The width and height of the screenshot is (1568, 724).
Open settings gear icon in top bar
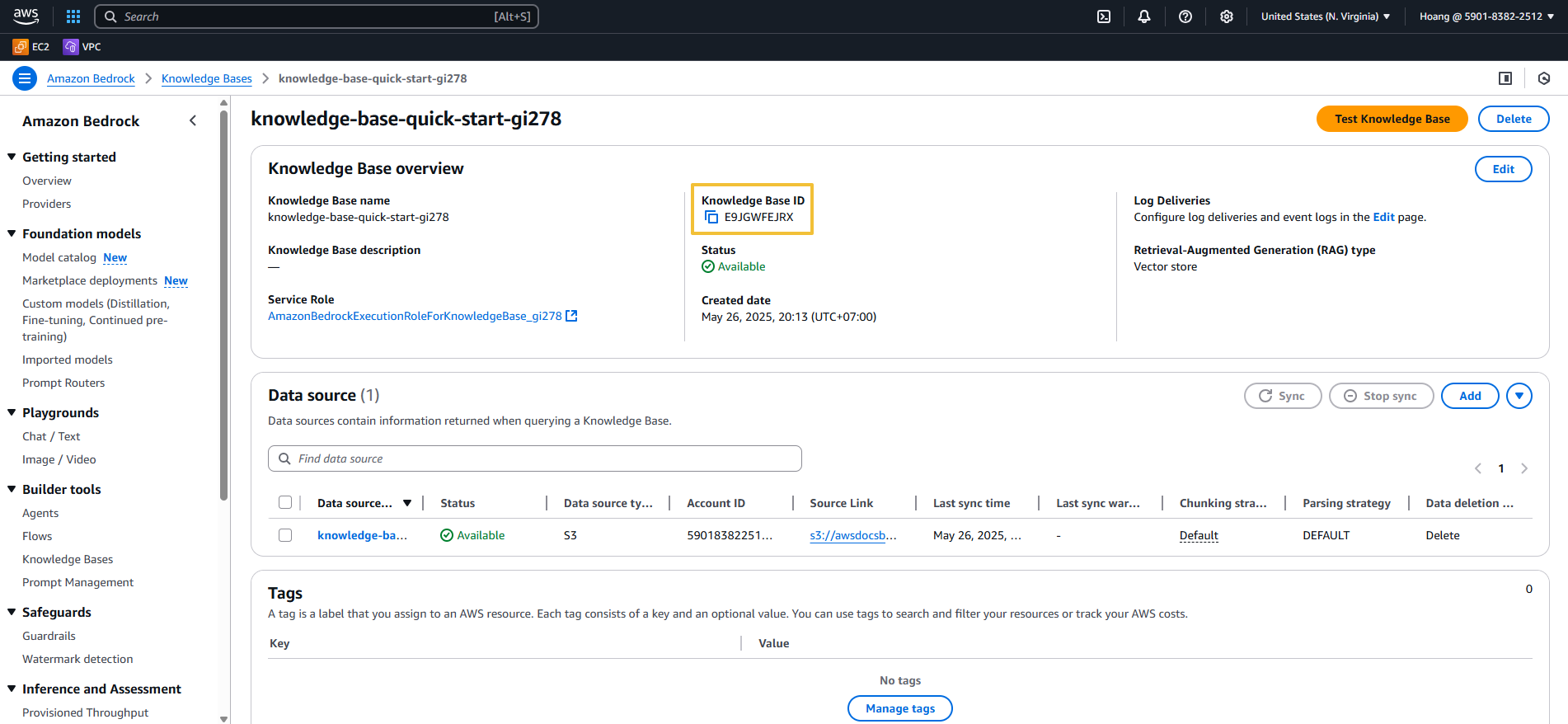1227,16
